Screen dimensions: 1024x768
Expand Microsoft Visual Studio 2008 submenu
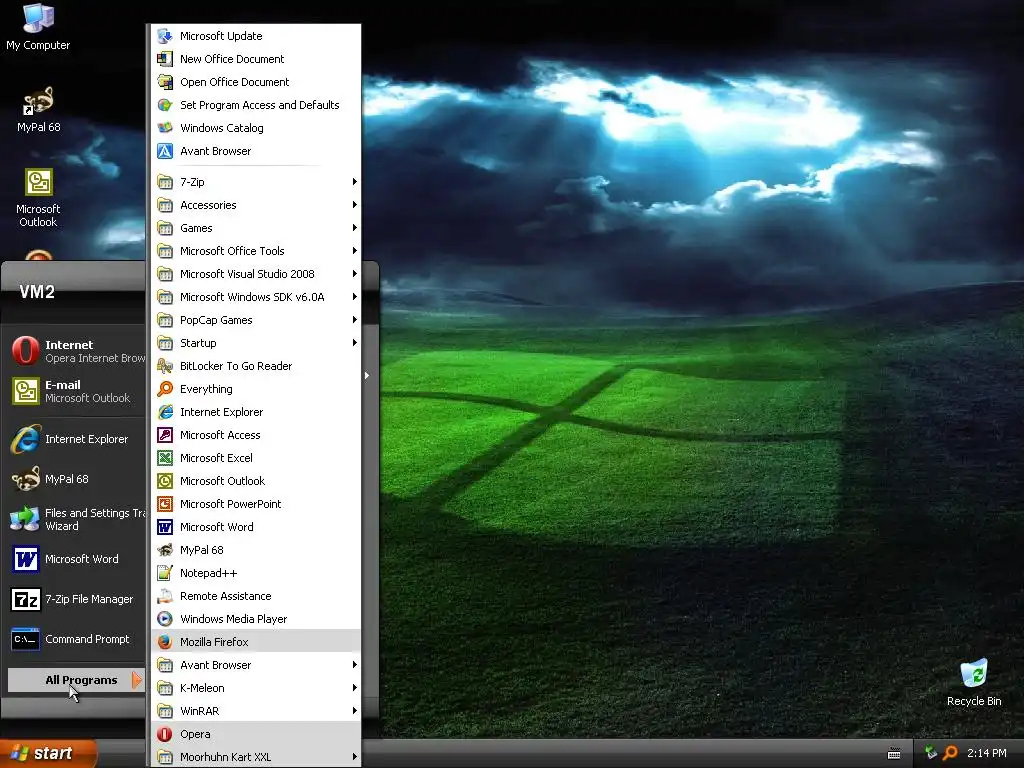256,274
